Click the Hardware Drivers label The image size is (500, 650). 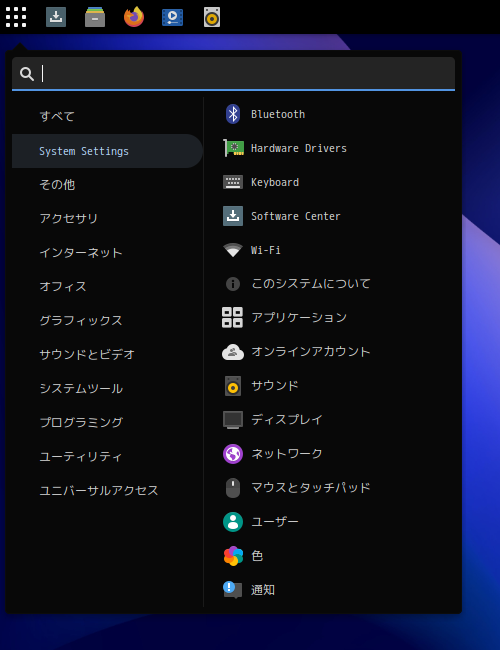tap(299, 148)
